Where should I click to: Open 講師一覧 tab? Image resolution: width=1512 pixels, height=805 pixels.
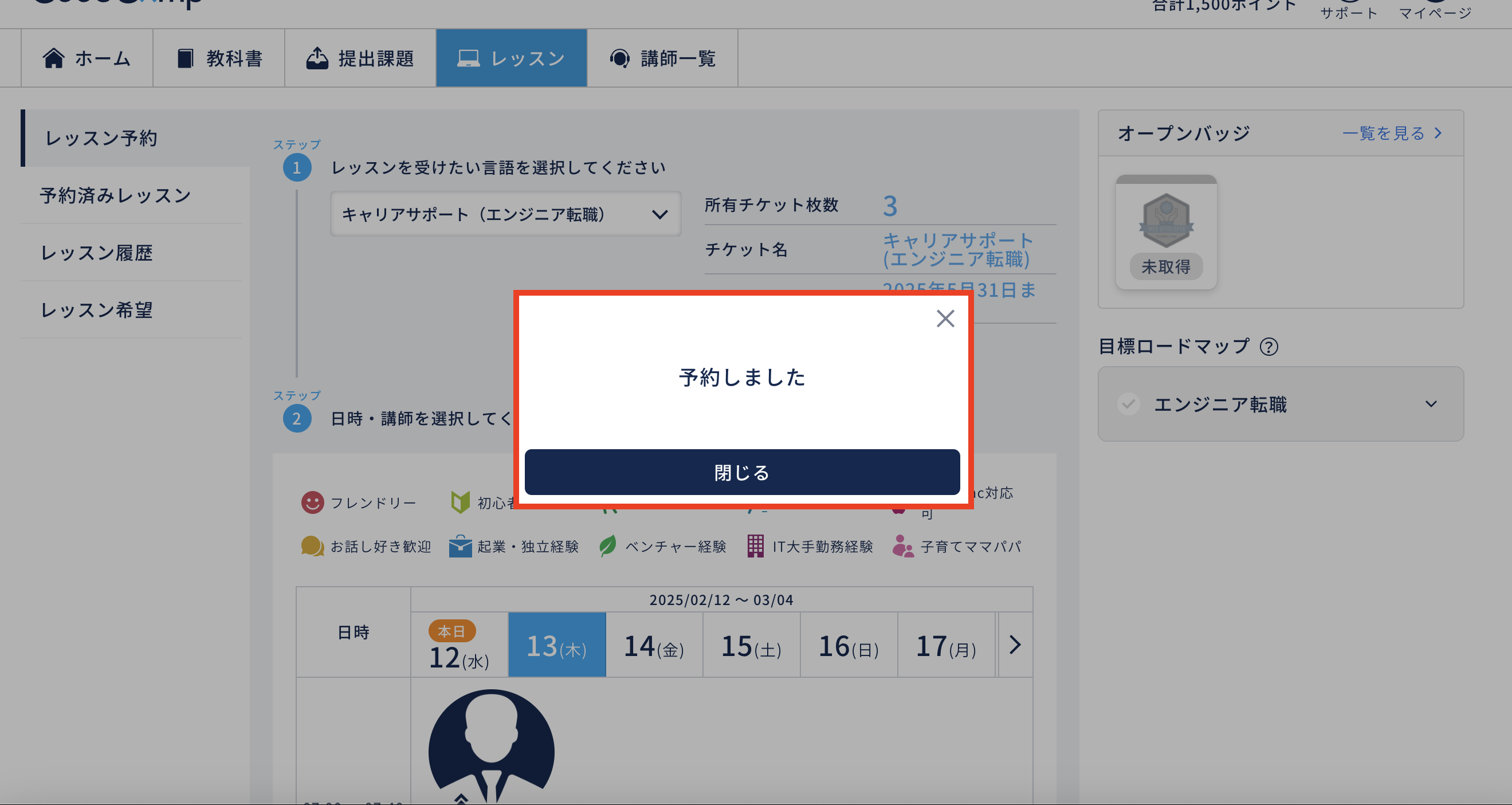[662, 58]
